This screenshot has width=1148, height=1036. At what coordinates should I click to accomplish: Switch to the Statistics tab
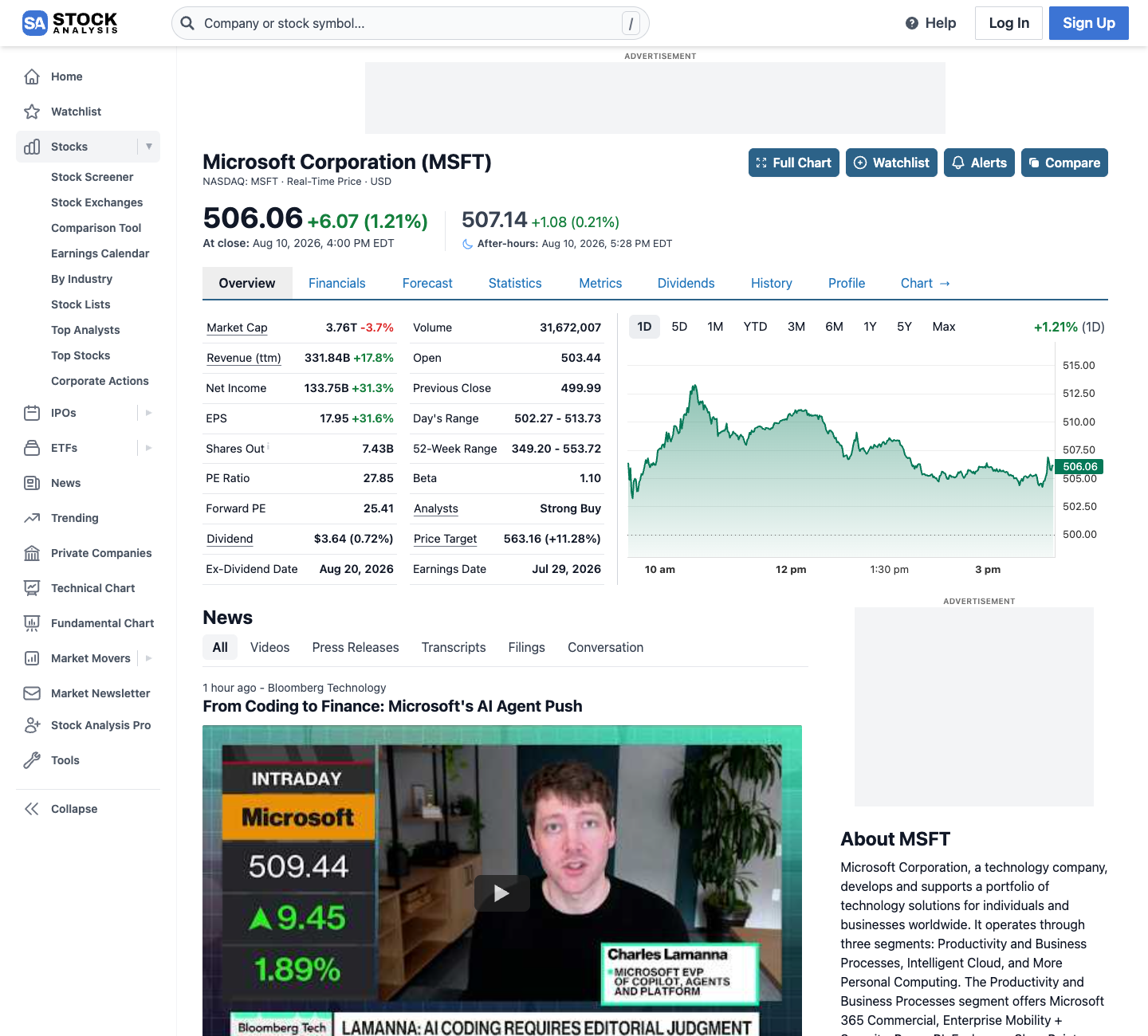[515, 284]
